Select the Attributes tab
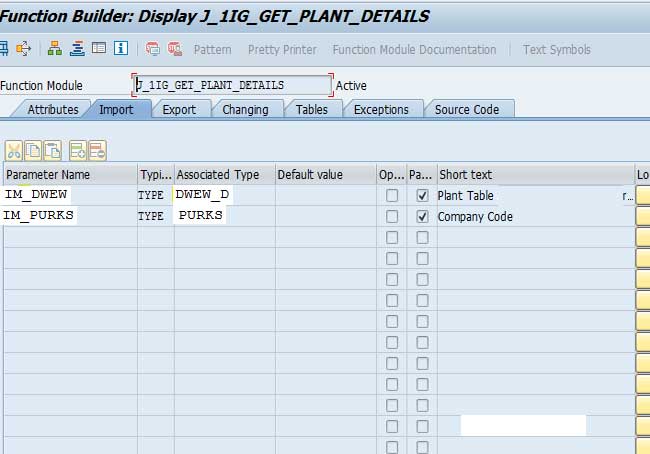This screenshot has height=454, width=650. point(52,109)
